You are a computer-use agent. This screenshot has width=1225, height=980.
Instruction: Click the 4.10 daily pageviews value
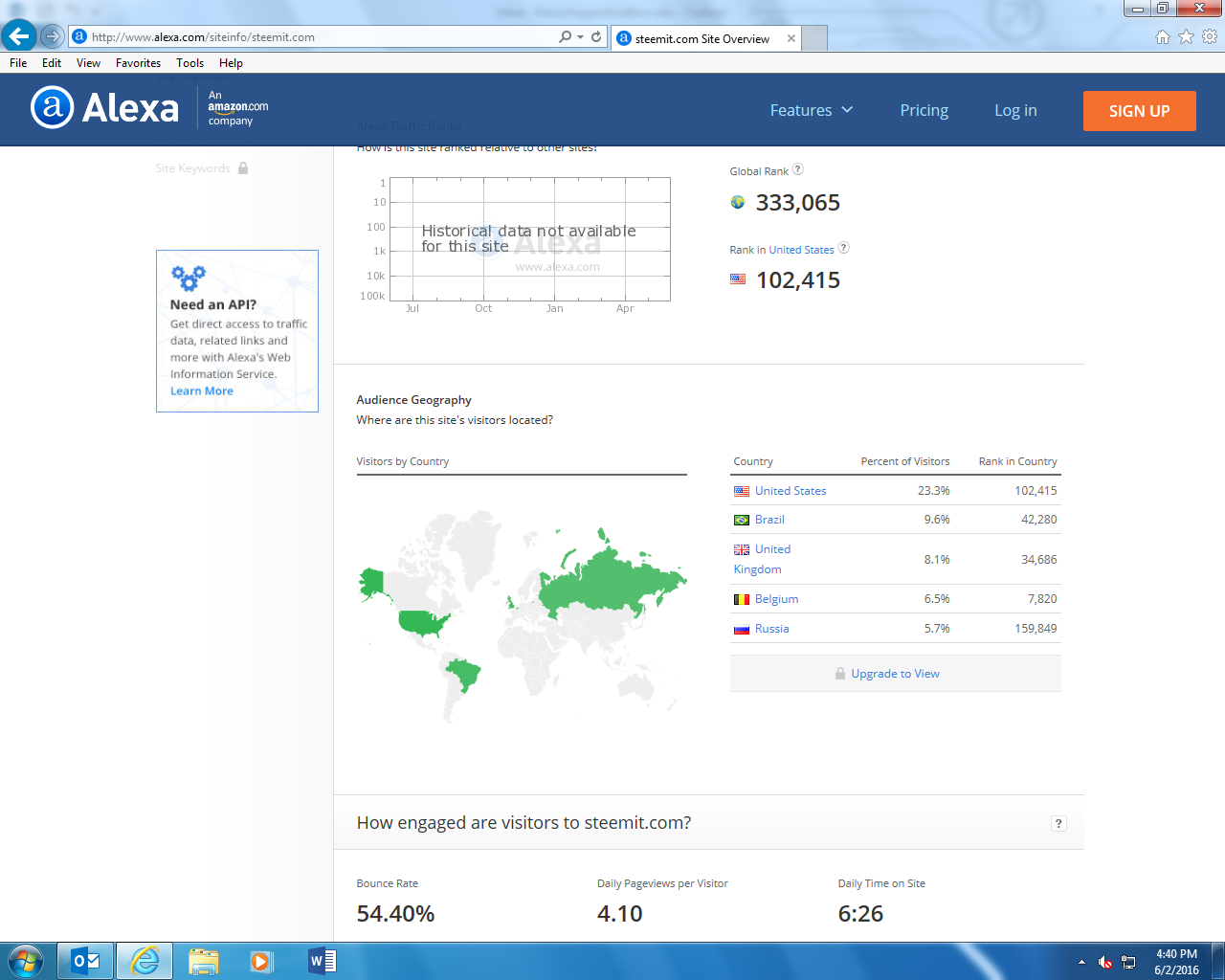[619, 914]
